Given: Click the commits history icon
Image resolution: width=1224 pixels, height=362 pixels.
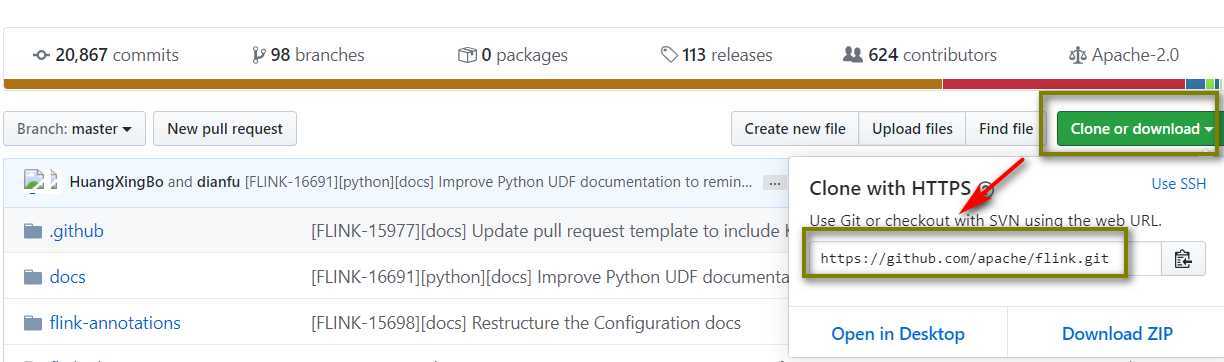Looking at the screenshot, I should (41, 55).
